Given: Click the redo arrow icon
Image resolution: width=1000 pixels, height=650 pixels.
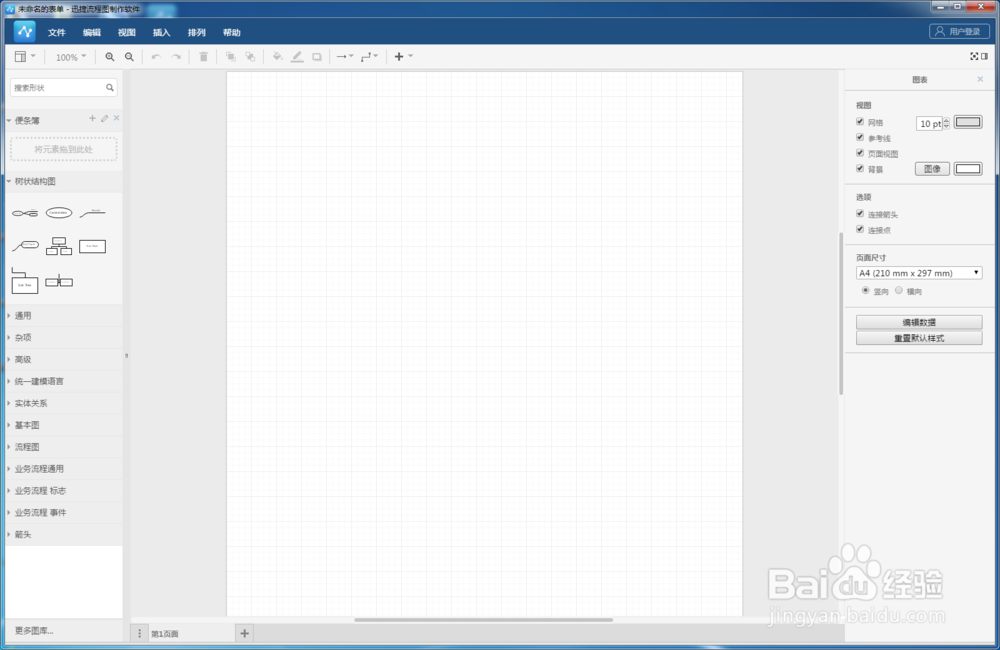Looking at the screenshot, I should pos(176,57).
